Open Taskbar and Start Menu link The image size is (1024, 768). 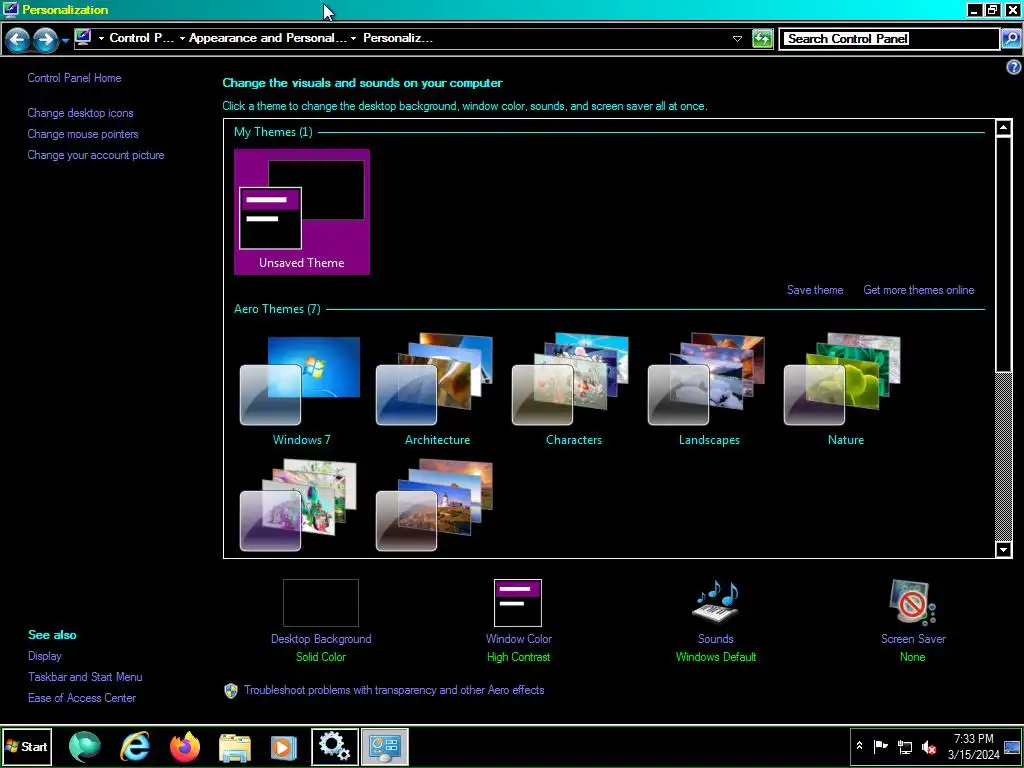pos(85,677)
